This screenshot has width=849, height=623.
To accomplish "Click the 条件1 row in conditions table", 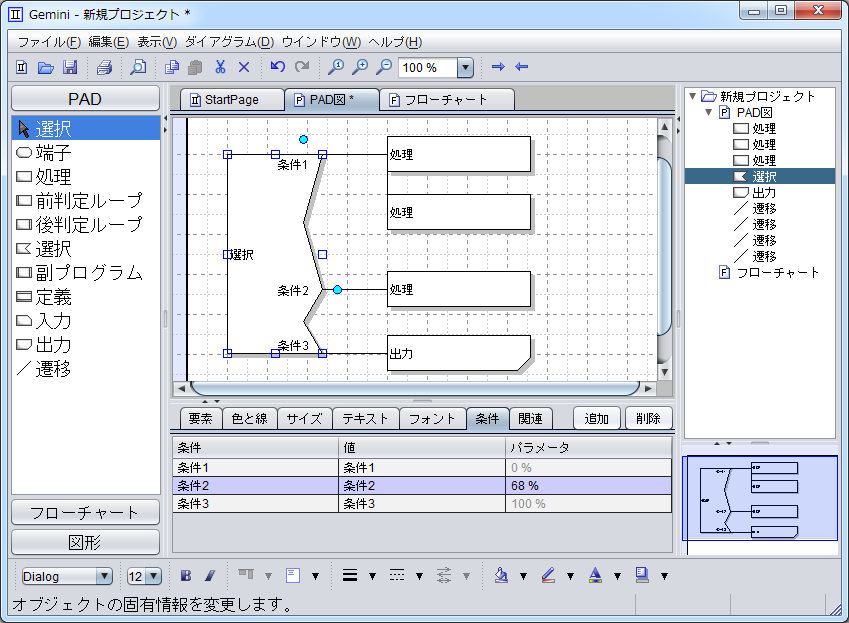I will [x=422, y=468].
